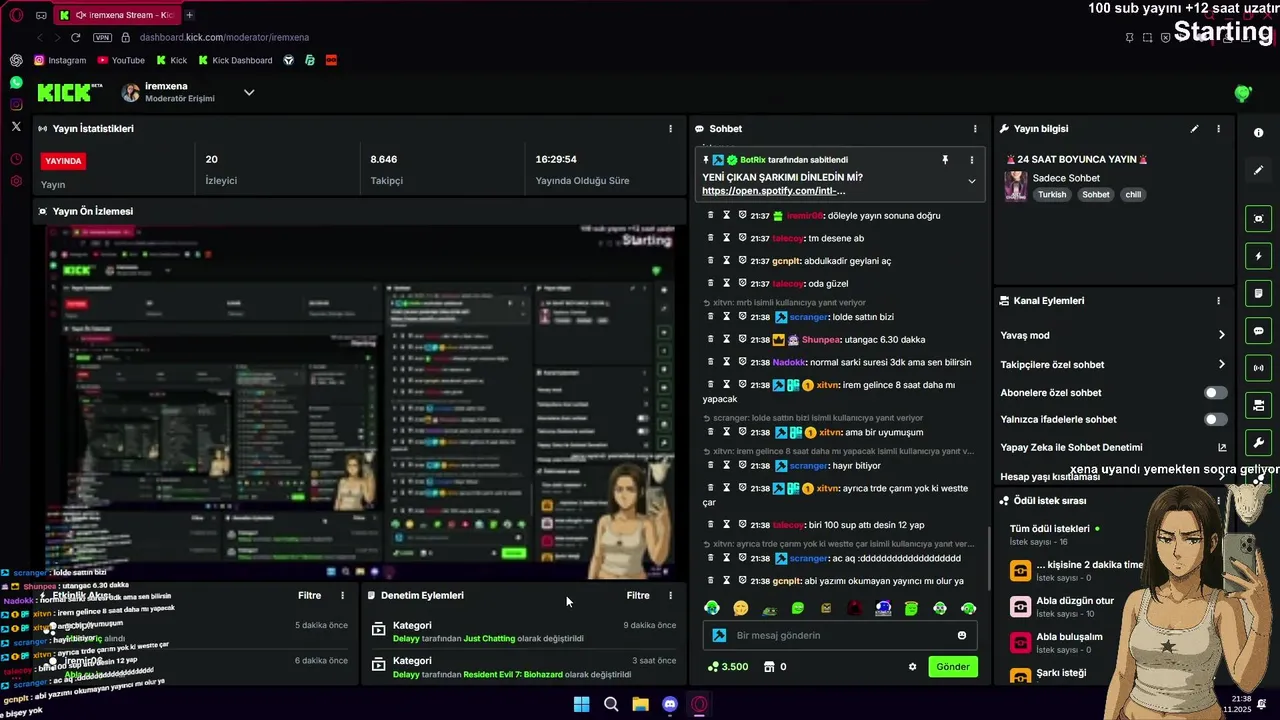Select the Turkish tag chip
The width and height of the screenshot is (1280, 720).
coord(1052,195)
